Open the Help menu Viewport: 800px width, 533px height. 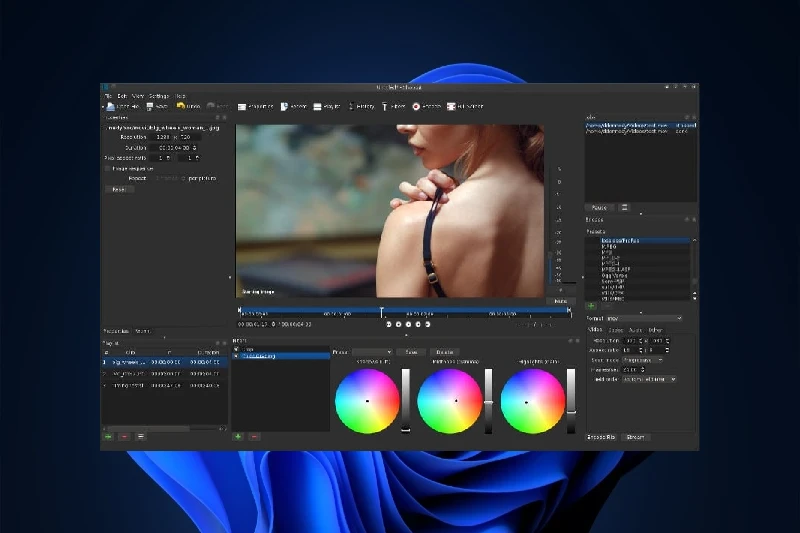181,96
